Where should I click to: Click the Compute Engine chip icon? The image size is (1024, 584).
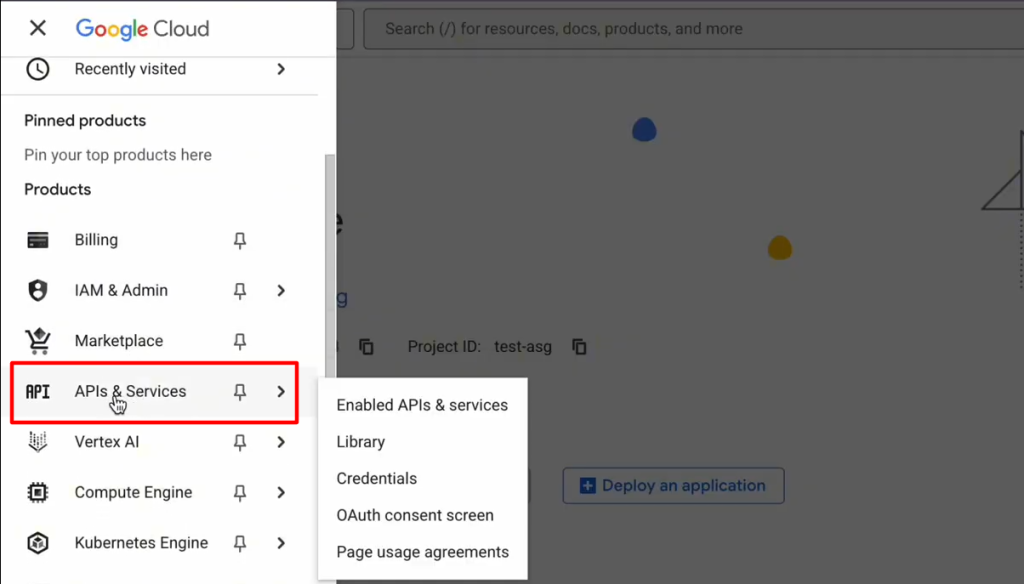pyautogui.click(x=38, y=493)
